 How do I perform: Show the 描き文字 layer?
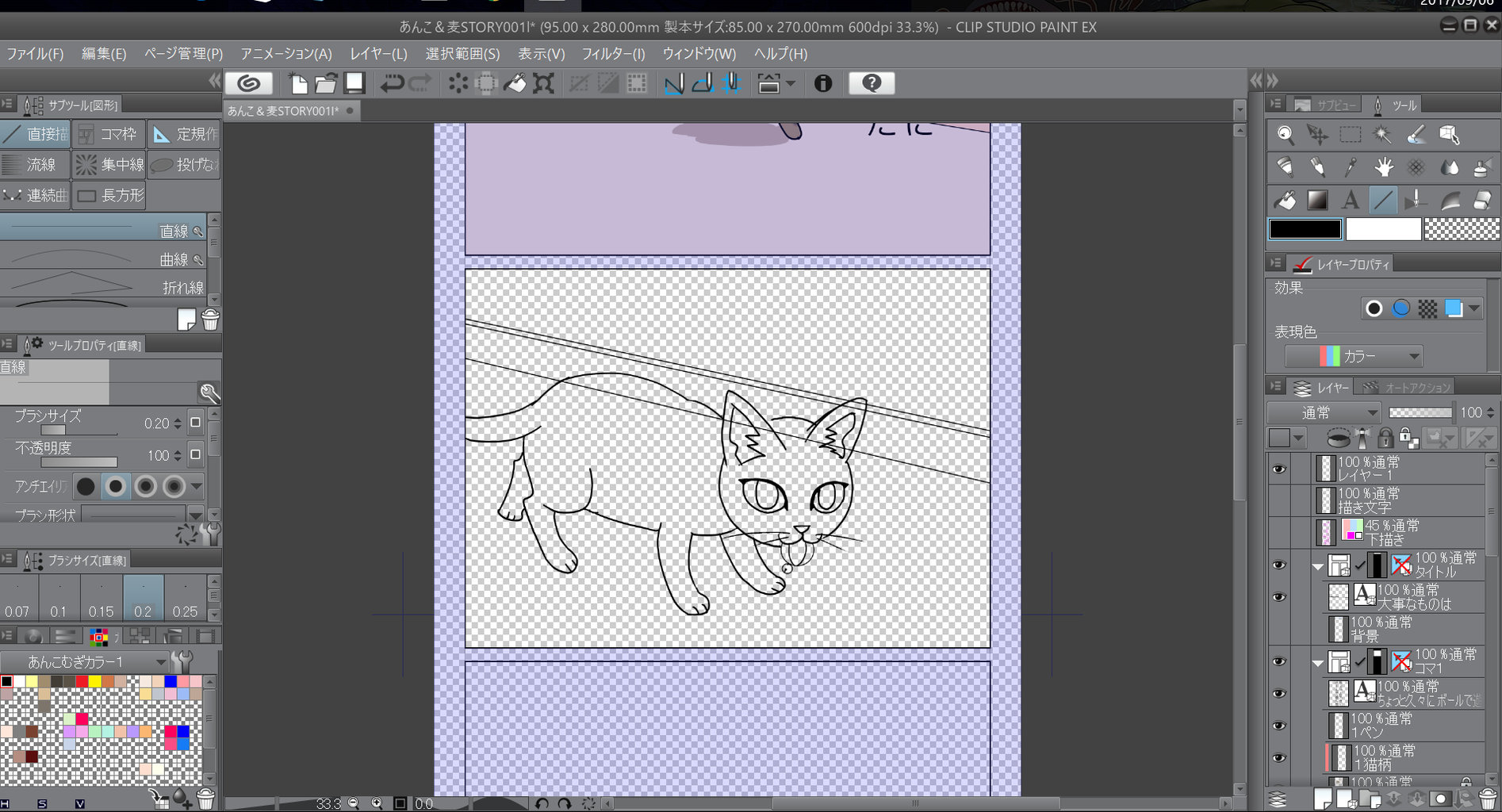(x=1278, y=500)
